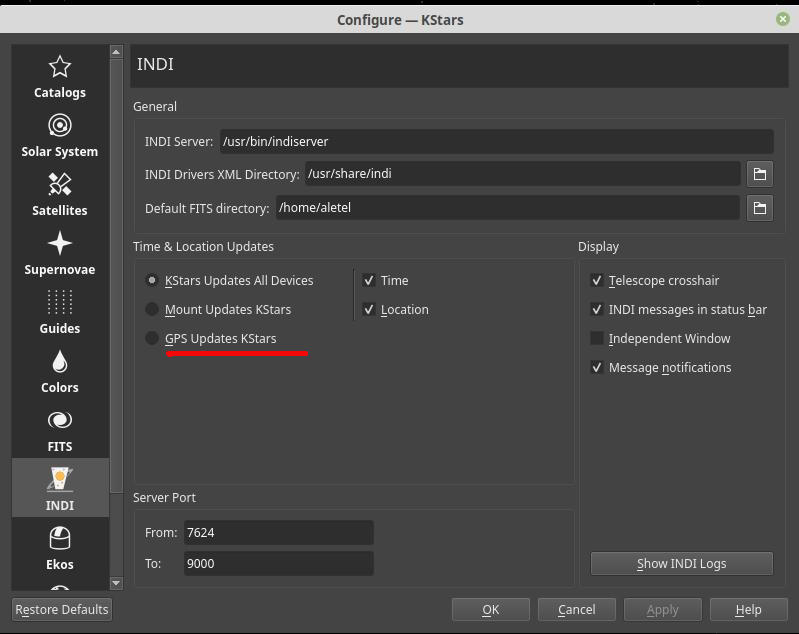Toggle the Telescope crosshair checkbox
Image resolution: width=799 pixels, height=634 pixels.
tap(655, 280)
